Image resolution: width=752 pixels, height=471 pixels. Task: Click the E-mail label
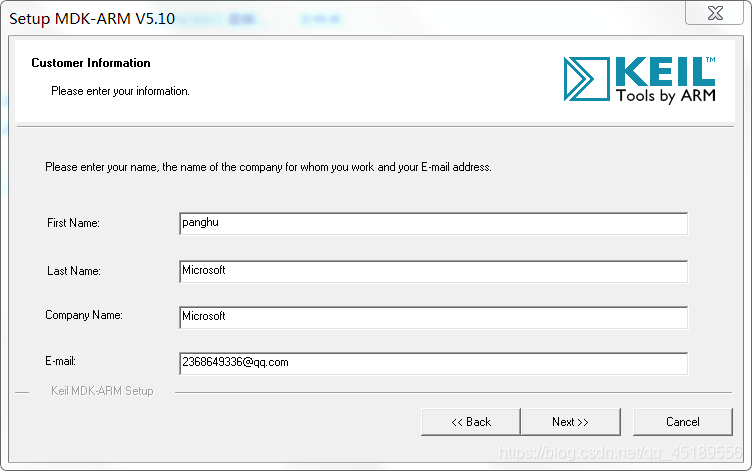[x=60, y=361]
